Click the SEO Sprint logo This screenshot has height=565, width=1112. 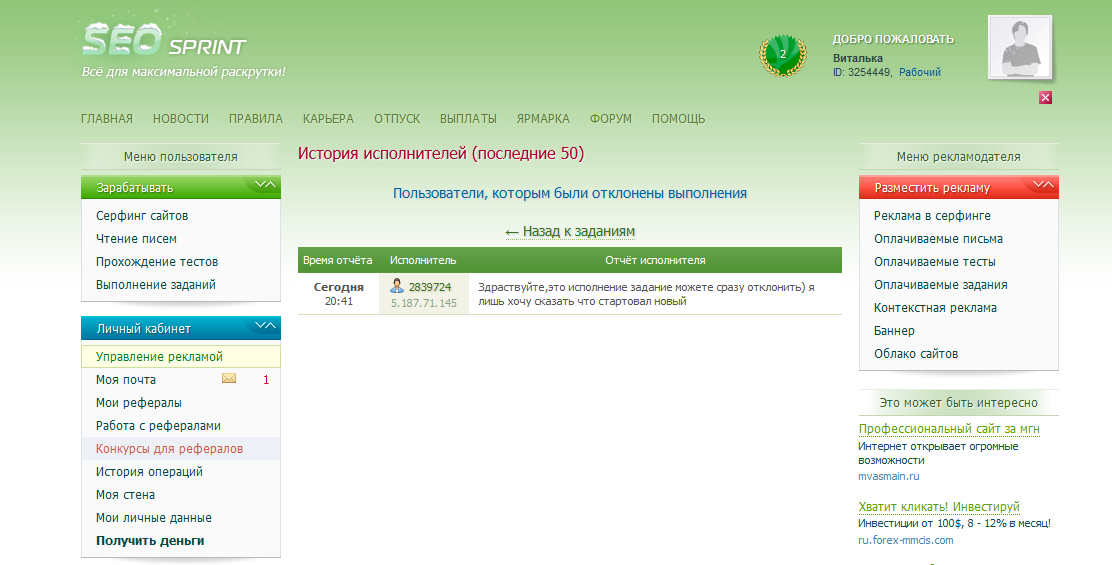coord(165,40)
